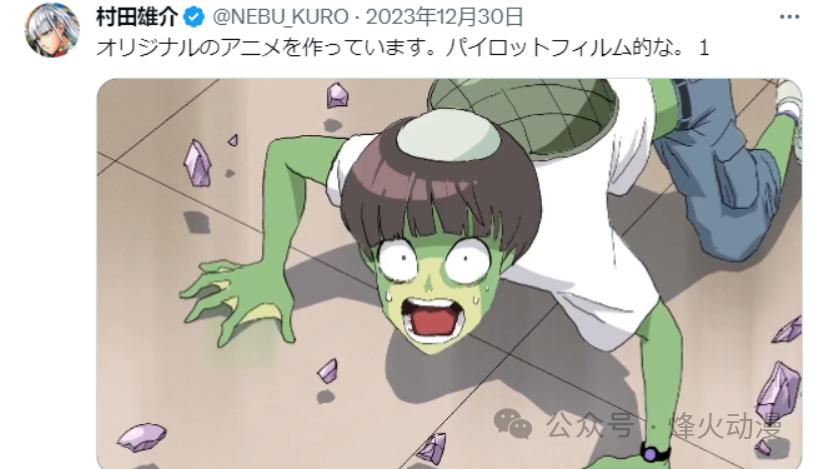Click the WeChat logo watermark

coord(512,423)
